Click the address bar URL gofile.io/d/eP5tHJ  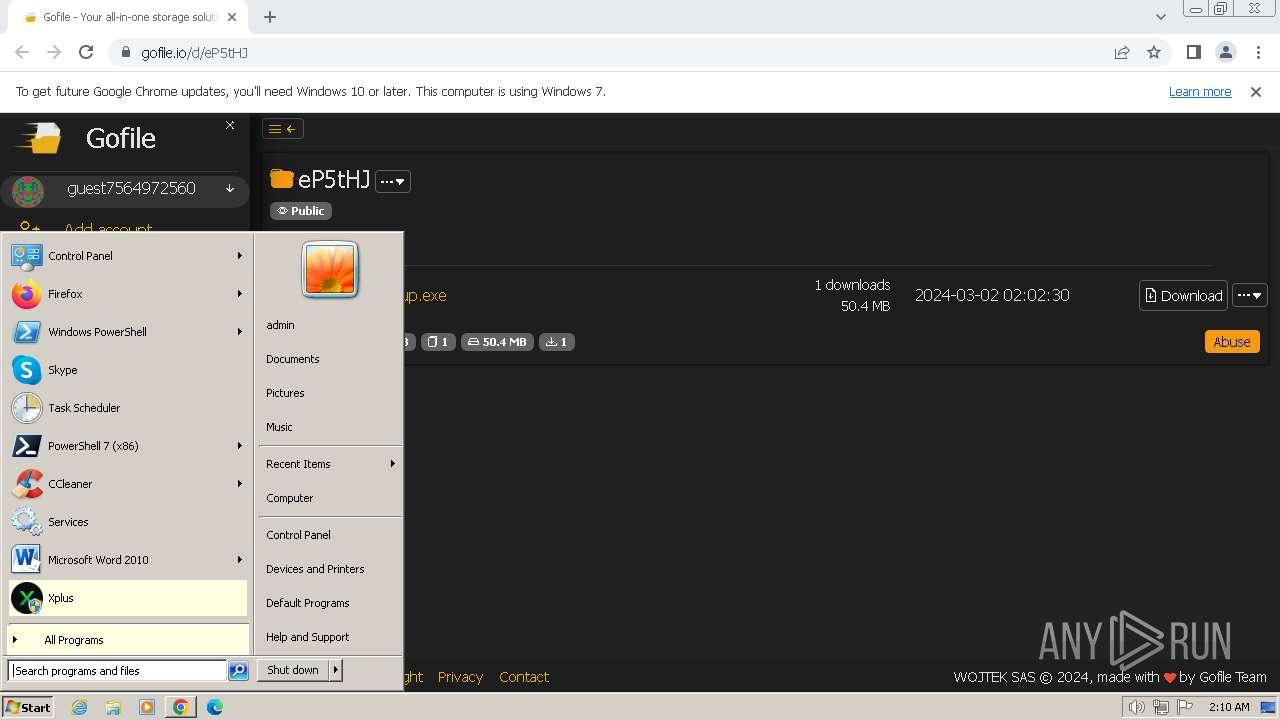[x=194, y=53]
